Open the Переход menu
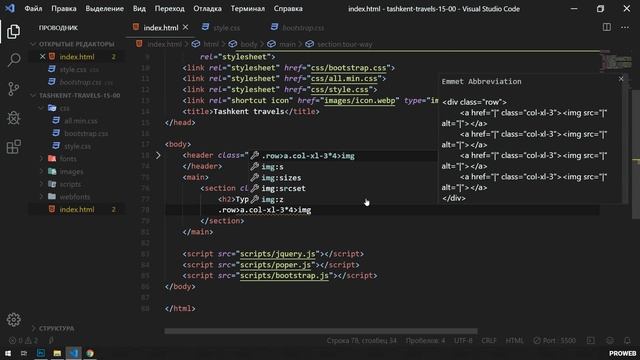 click(169, 9)
